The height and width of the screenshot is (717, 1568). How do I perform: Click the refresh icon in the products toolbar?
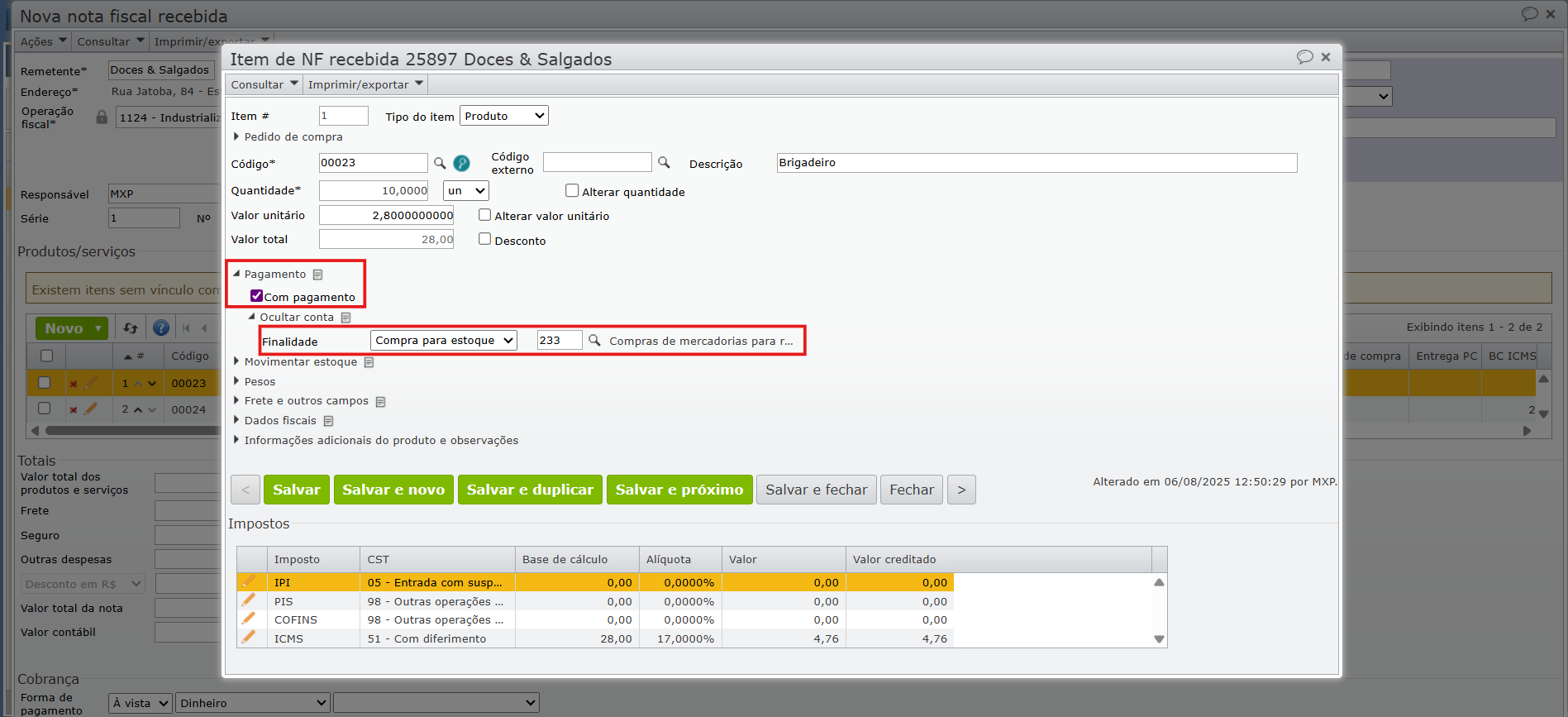(x=131, y=328)
